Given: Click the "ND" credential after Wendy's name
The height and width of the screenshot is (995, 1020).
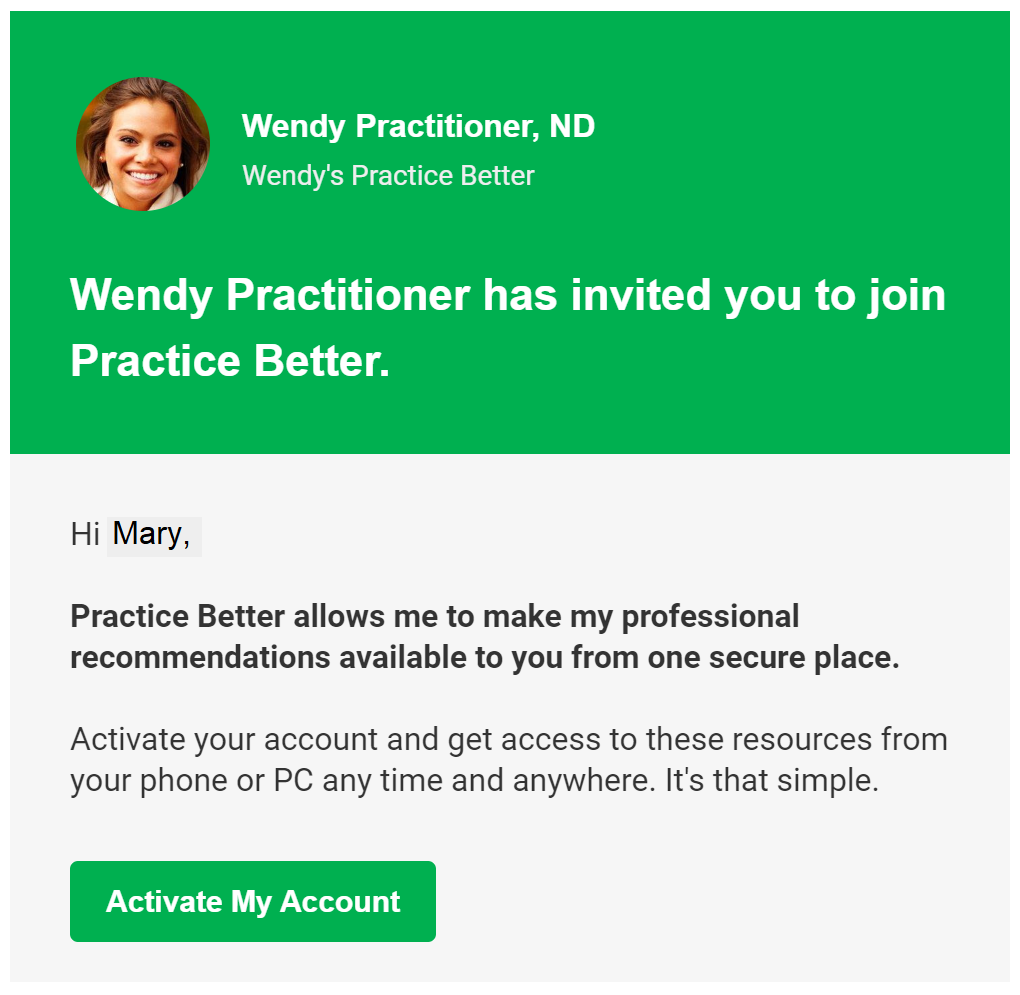Looking at the screenshot, I should 572,126.
